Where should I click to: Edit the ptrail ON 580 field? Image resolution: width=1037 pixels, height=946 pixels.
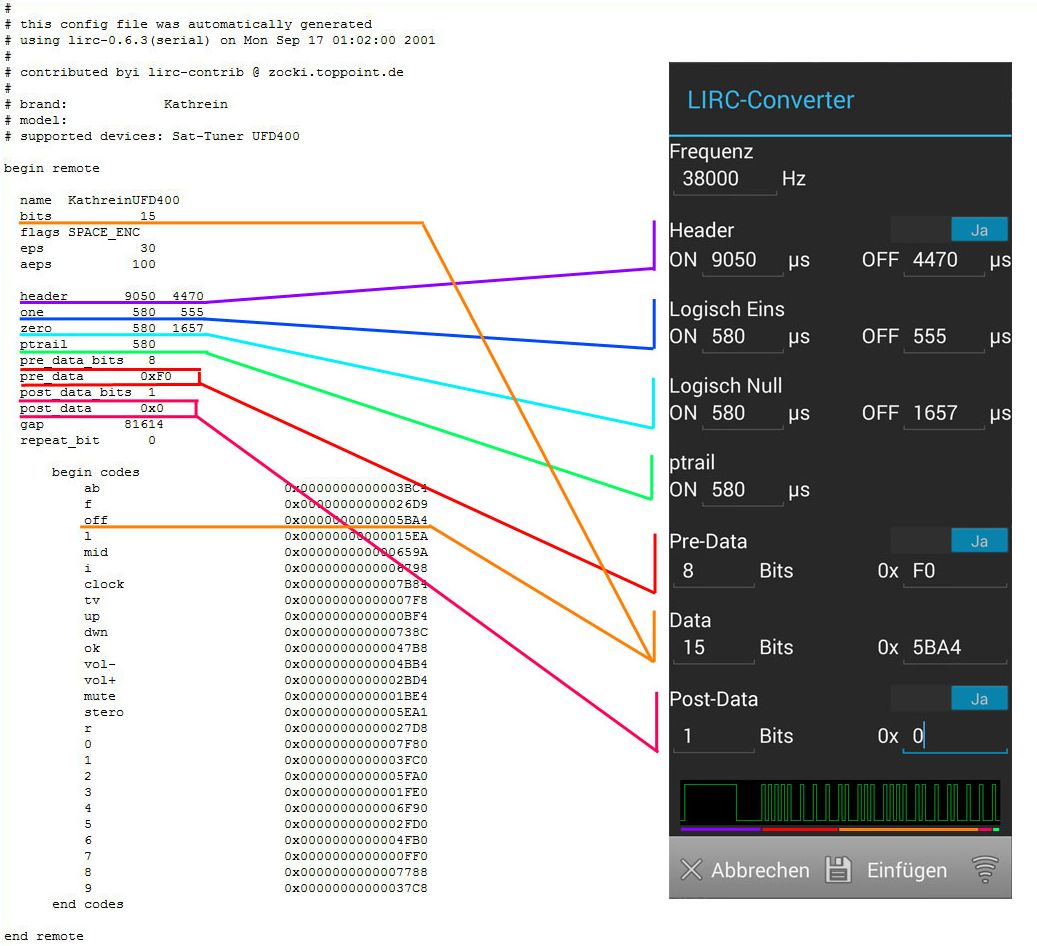(741, 490)
